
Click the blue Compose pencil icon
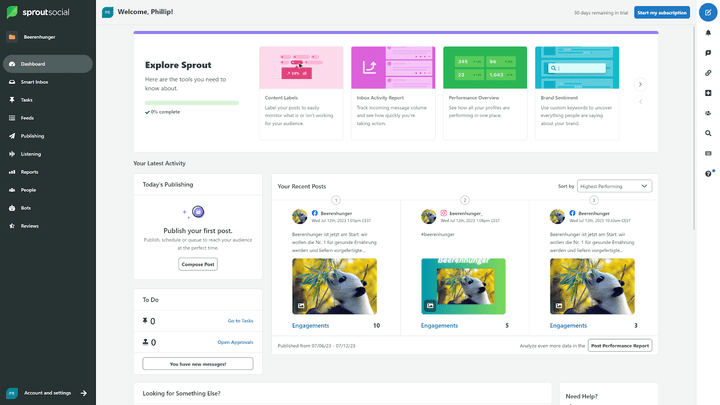708,13
